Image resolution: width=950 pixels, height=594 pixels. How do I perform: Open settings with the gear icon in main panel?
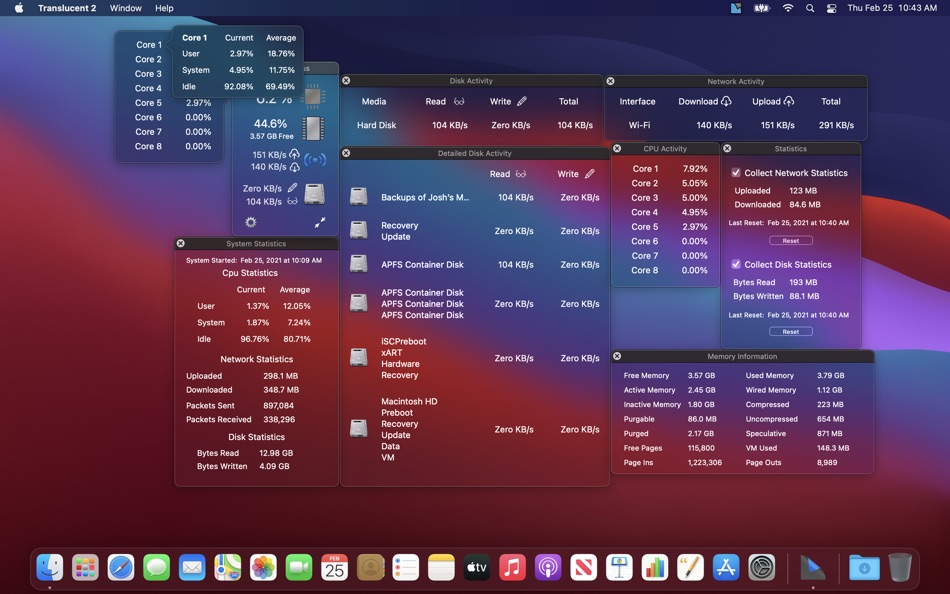pyautogui.click(x=251, y=222)
